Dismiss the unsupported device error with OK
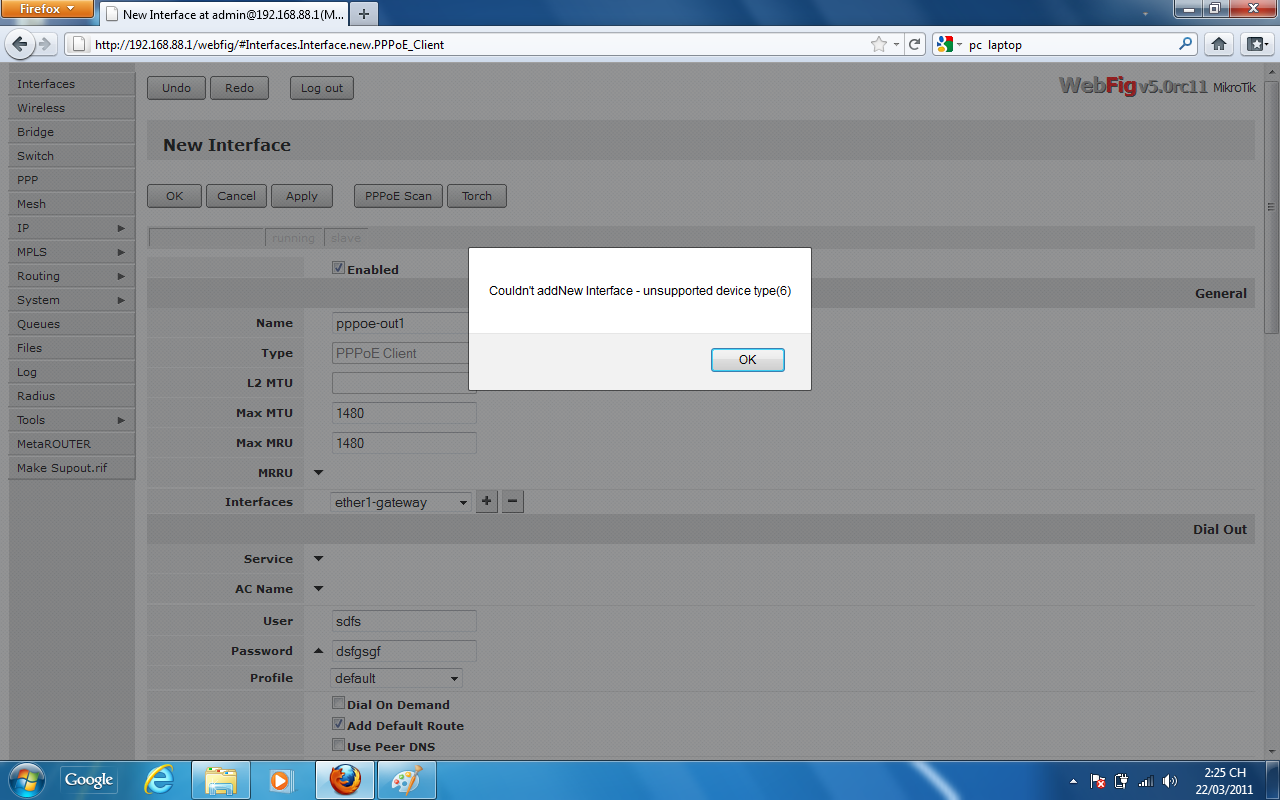Image resolution: width=1280 pixels, height=800 pixels. coord(747,359)
